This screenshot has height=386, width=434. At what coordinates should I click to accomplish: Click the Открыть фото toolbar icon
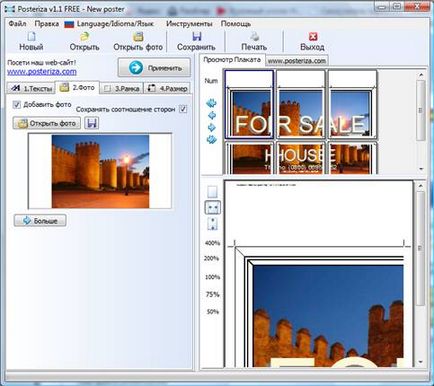click(x=138, y=36)
